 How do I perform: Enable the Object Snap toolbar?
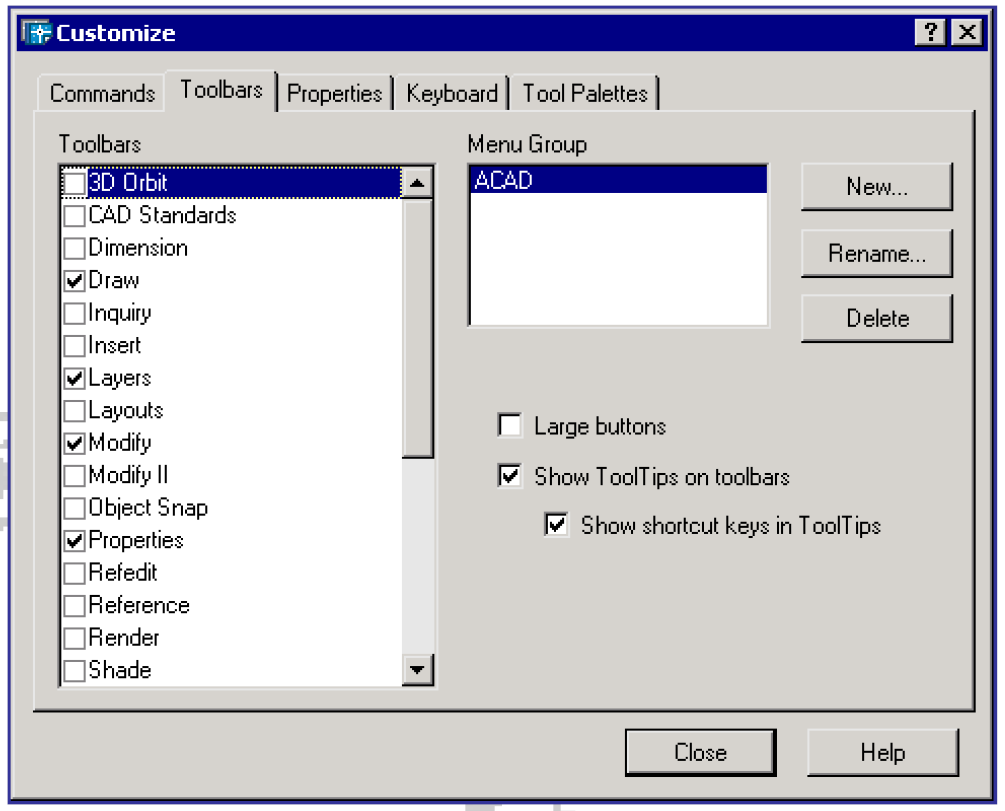click(x=74, y=508)
